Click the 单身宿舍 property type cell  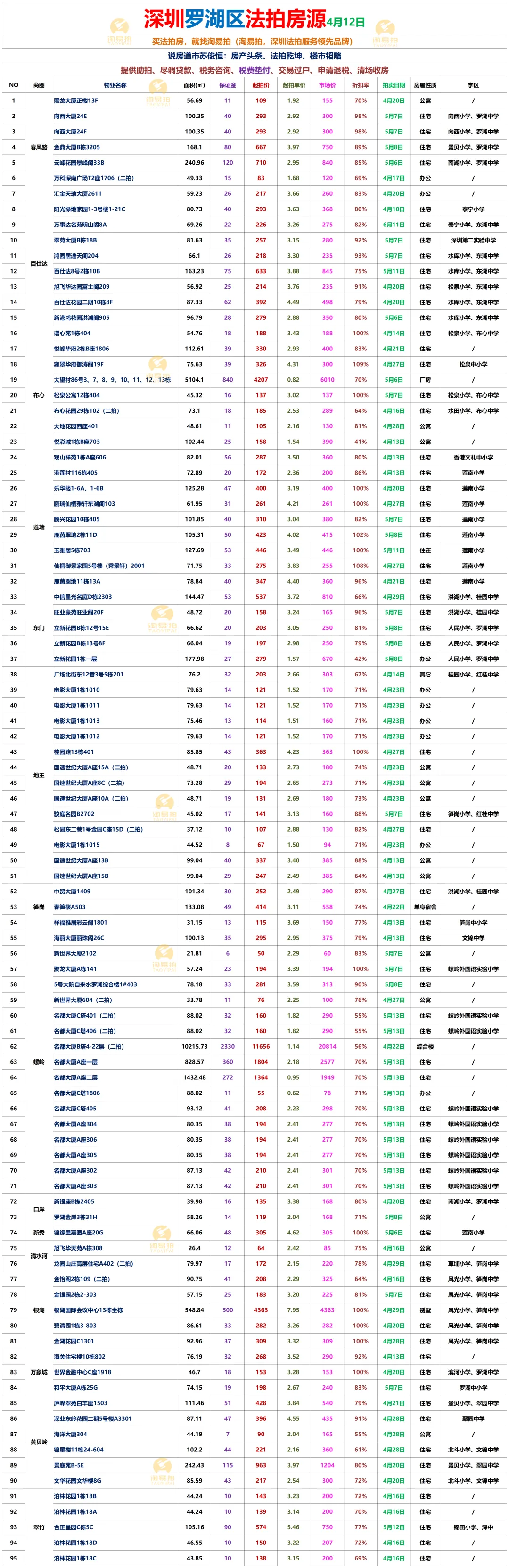(x=425, y=907)
